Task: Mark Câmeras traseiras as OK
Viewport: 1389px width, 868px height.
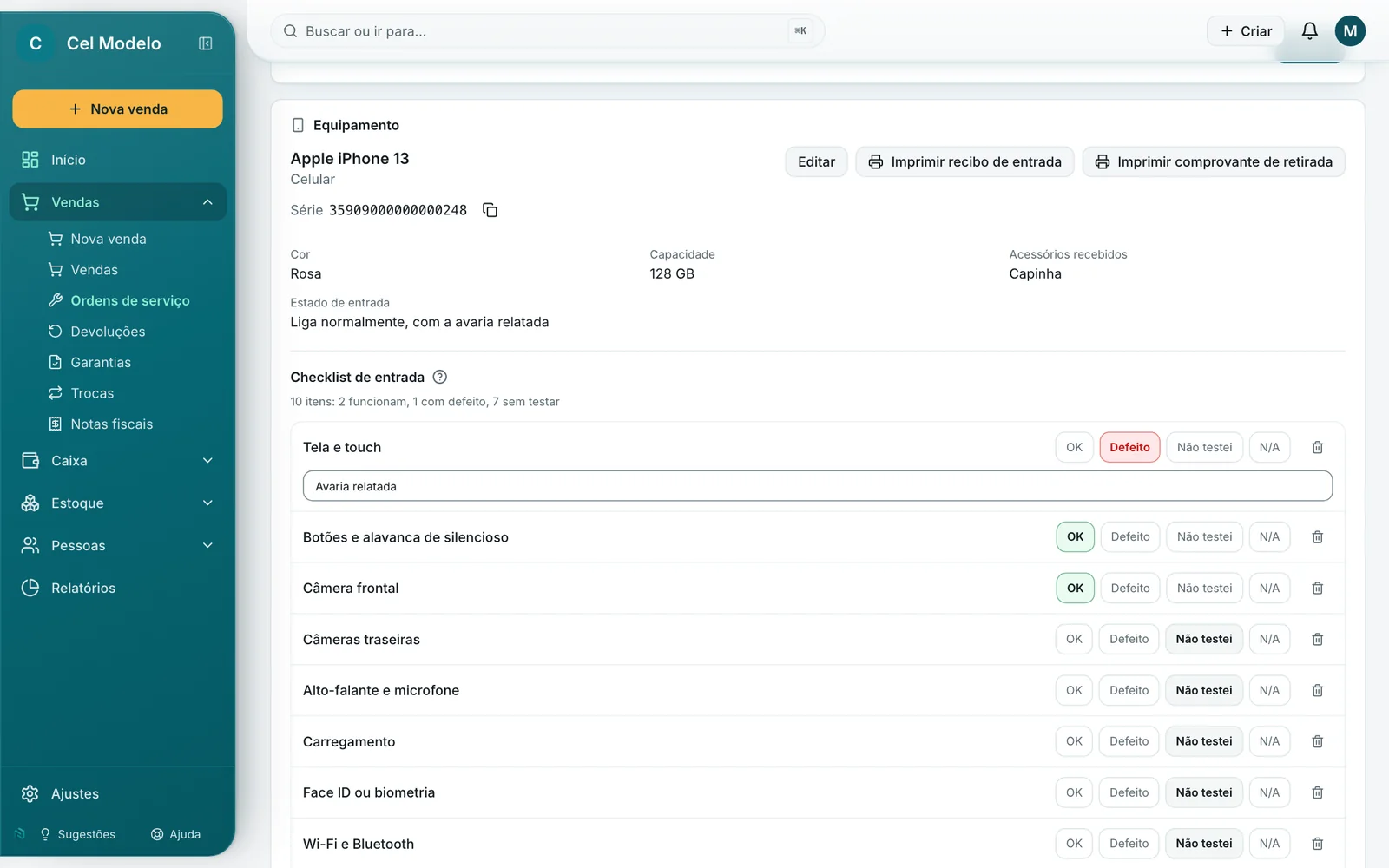Action: 1075,640
